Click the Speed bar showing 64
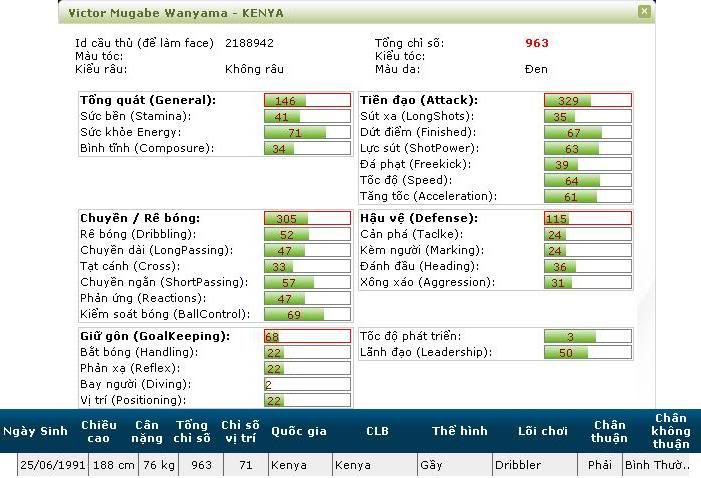 (x=588, y=180)
